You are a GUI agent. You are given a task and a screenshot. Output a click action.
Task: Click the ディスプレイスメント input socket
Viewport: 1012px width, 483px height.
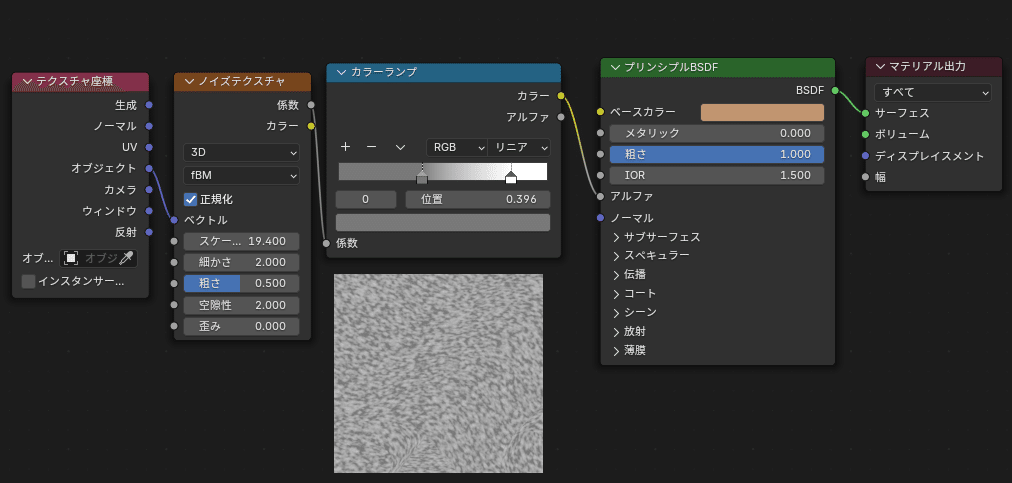(865, 156)
